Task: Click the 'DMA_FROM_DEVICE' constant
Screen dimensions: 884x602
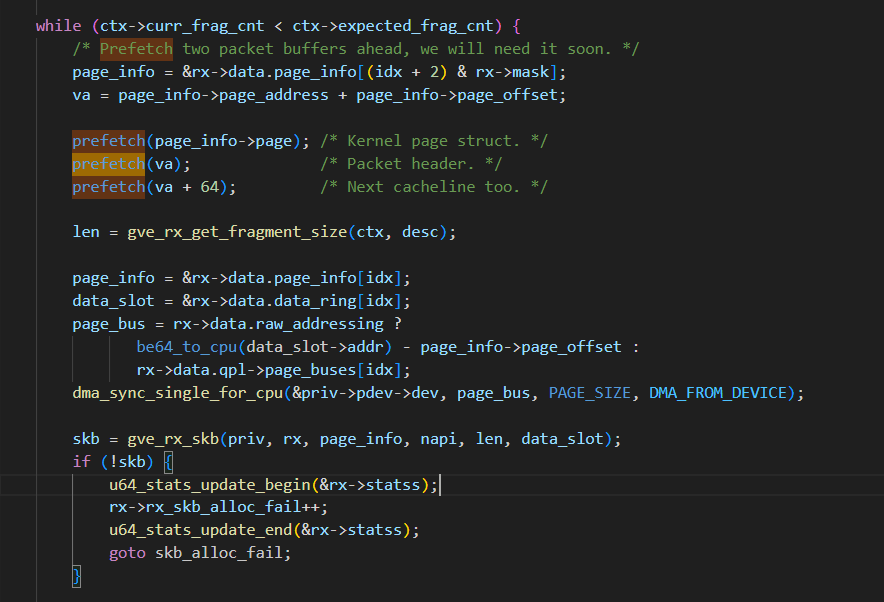Action: [x=718, y=393]
